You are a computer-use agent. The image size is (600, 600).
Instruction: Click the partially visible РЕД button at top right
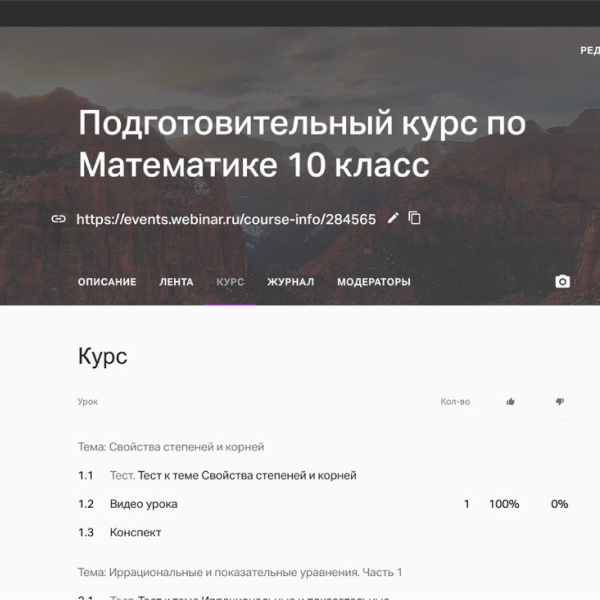tap(590, 51)
